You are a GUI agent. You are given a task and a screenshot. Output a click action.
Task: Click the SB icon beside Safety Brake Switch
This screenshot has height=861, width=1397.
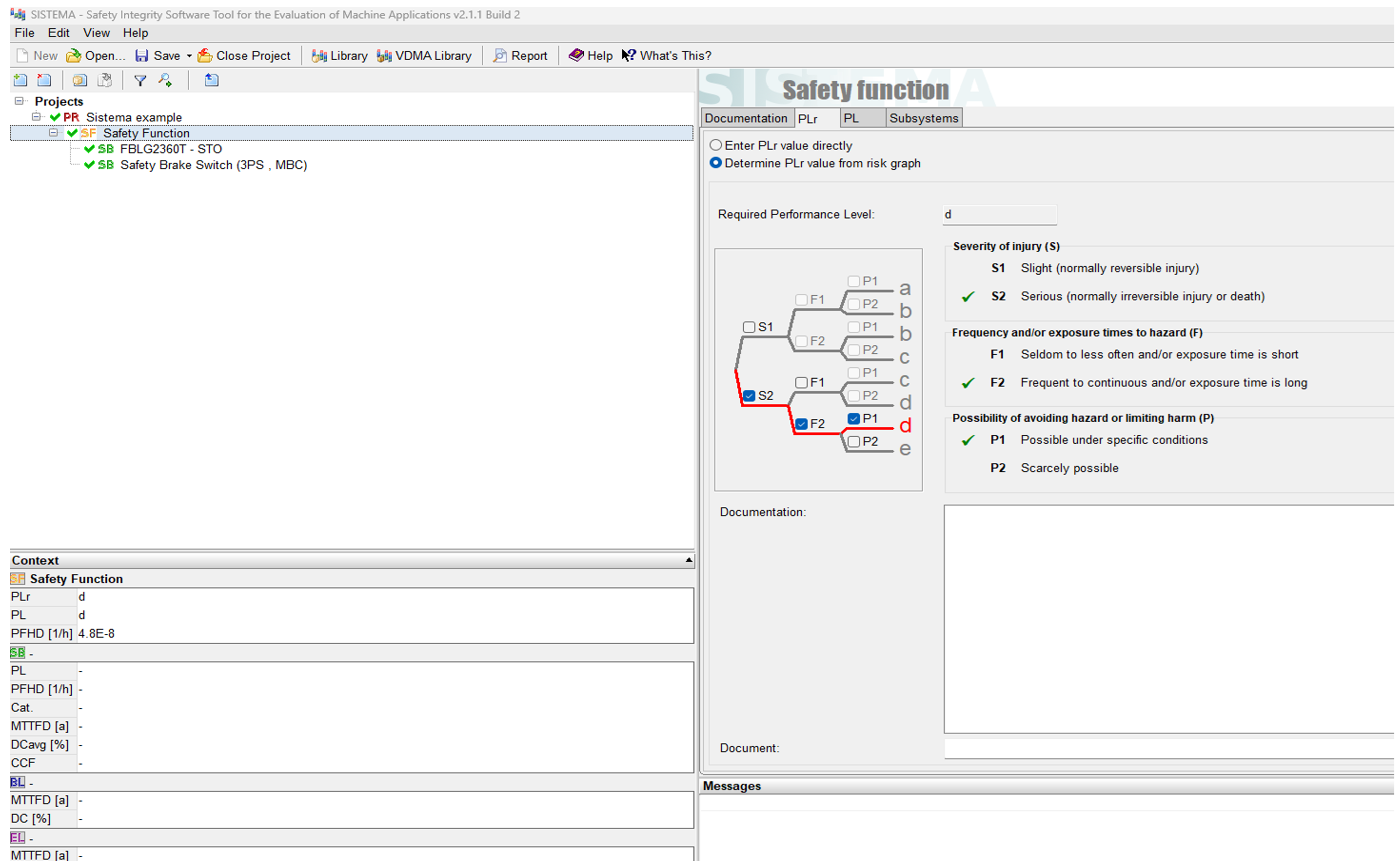(106, 165)
